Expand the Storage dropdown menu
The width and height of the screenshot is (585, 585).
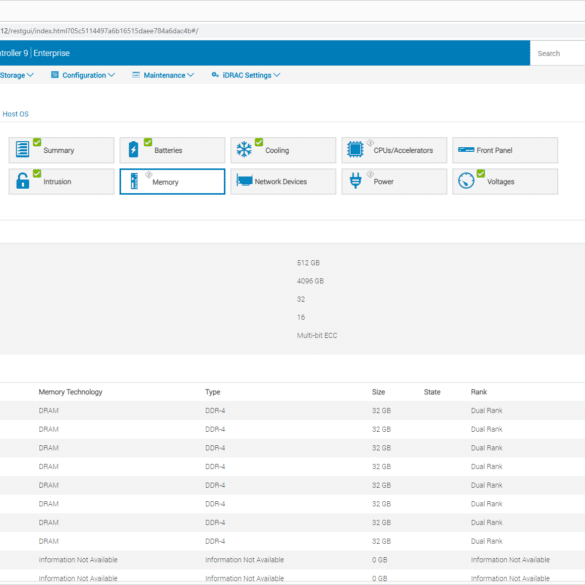17,75
